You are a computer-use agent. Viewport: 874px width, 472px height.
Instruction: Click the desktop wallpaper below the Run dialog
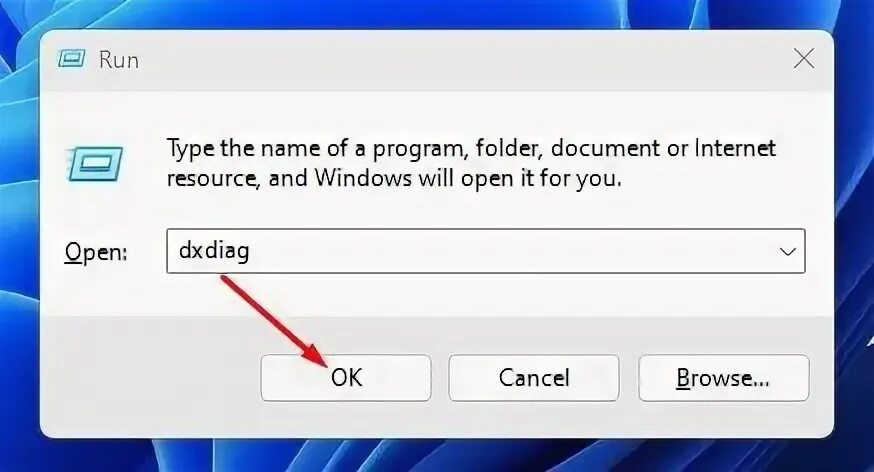coord(437,456)
